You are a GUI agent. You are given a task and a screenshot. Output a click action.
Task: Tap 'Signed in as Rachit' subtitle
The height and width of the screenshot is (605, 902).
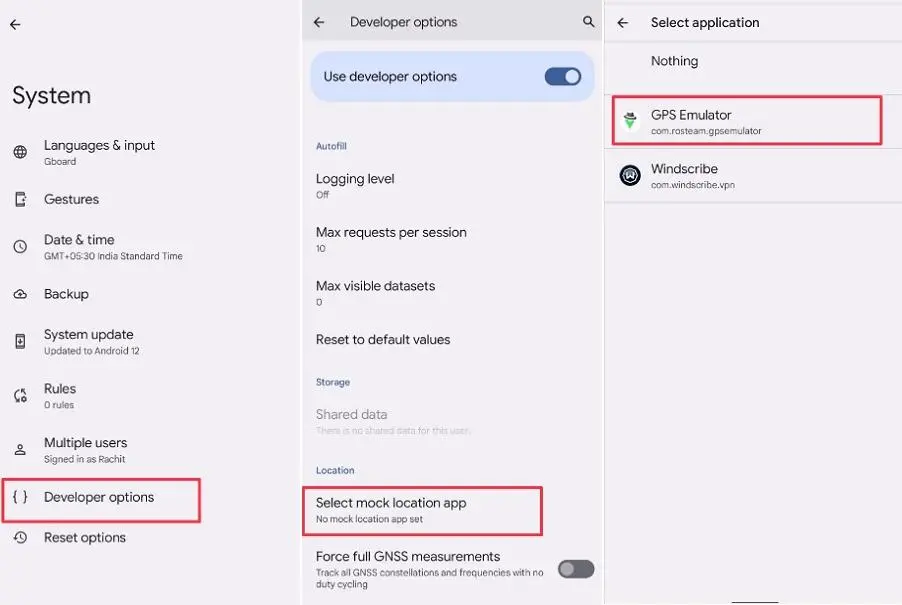click(x=85, y=459)
